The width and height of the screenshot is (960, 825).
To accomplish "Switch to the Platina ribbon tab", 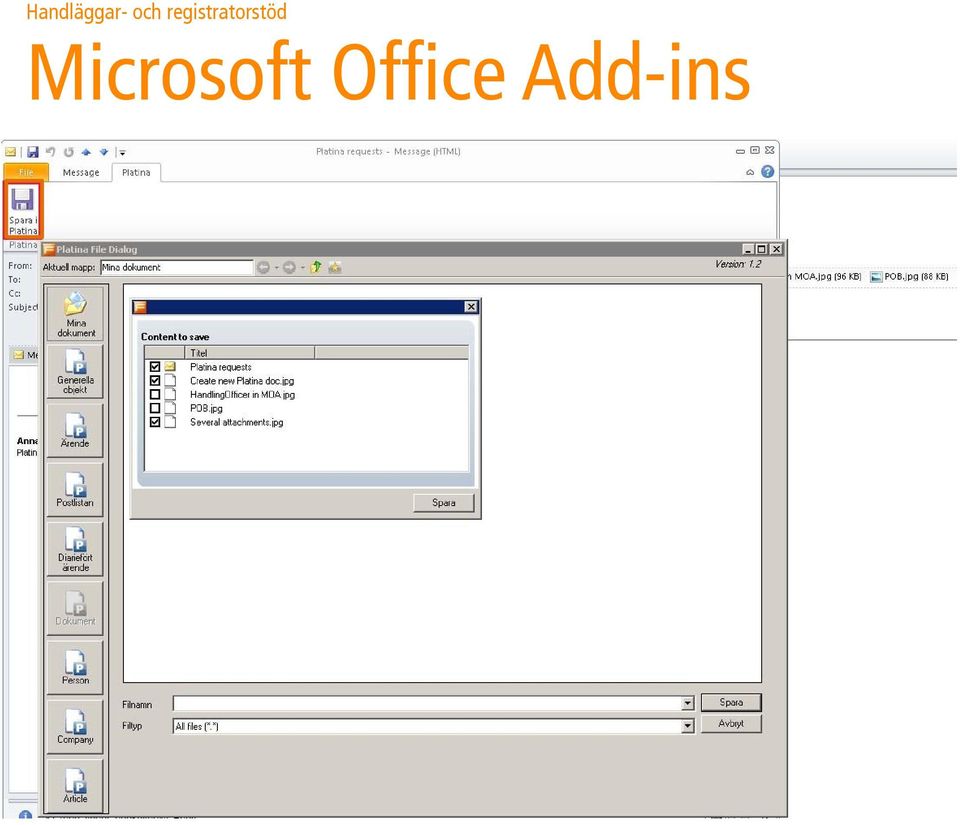I will pyautogui.click(x=136, y=173).
